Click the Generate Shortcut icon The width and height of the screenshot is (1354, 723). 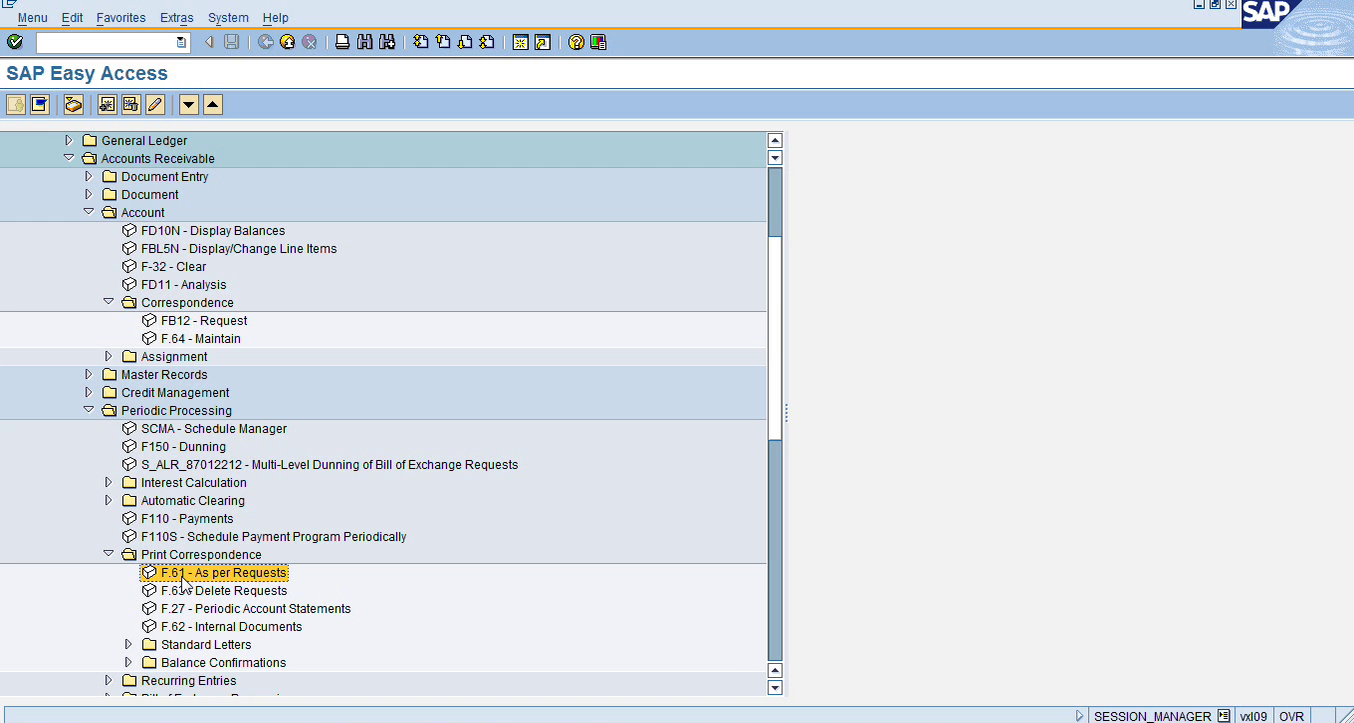click(x=542, y=42)
